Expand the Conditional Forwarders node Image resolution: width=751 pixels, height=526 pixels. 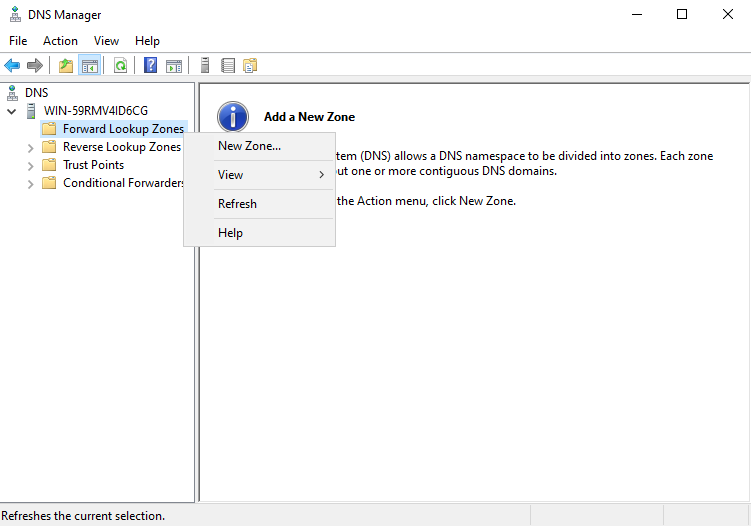pyautogui.click(x=31, y=184)
